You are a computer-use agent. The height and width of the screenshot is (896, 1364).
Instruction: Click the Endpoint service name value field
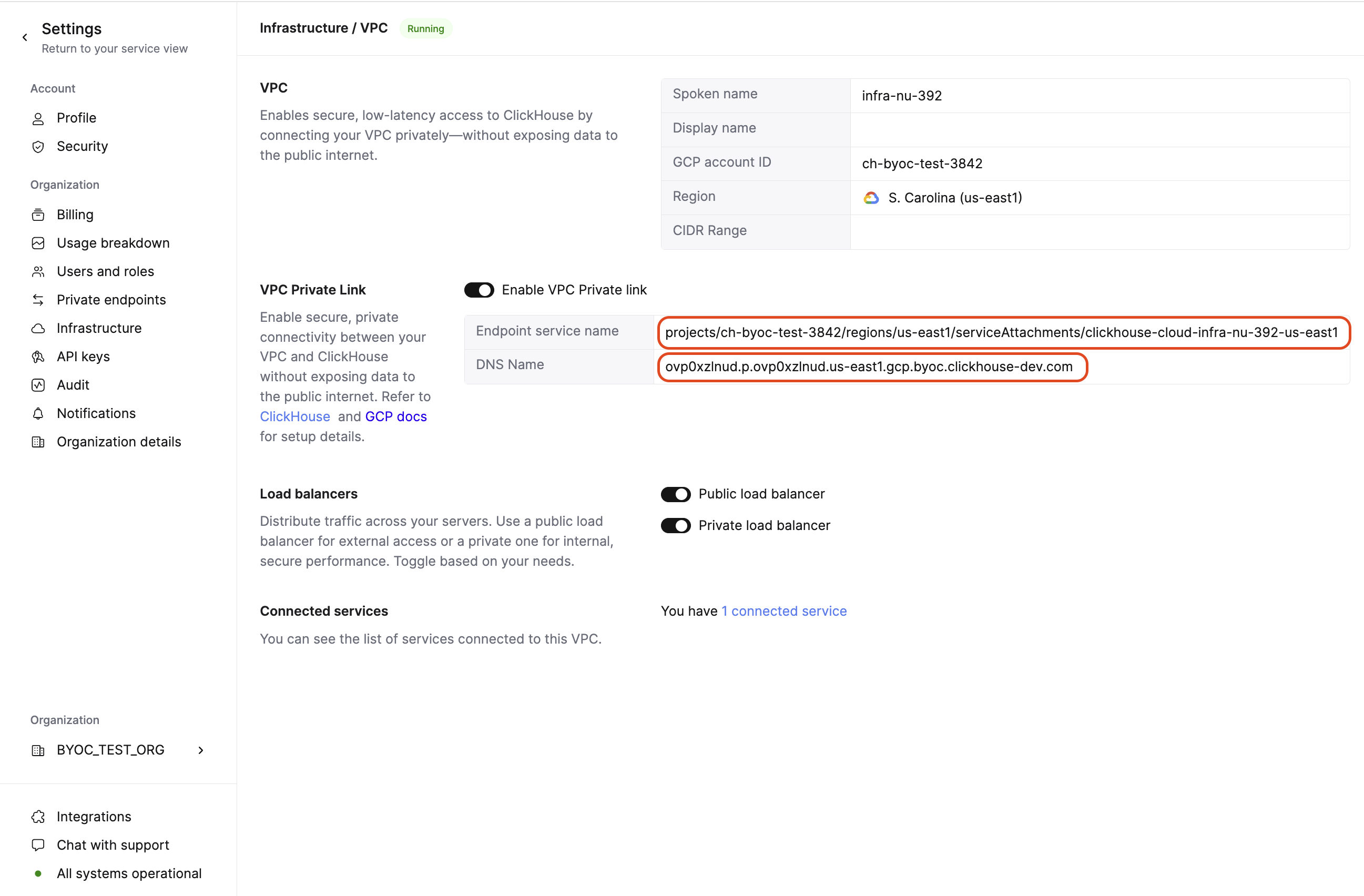coord(1001,332)
